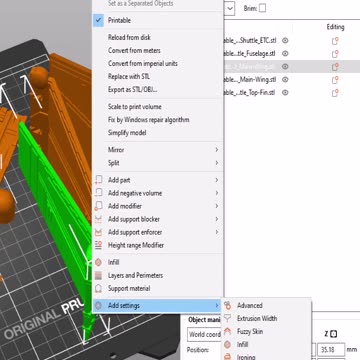Expand the Add modifier submenu arrow
Screen dimensions: 360x360
(x=217, y=206)
